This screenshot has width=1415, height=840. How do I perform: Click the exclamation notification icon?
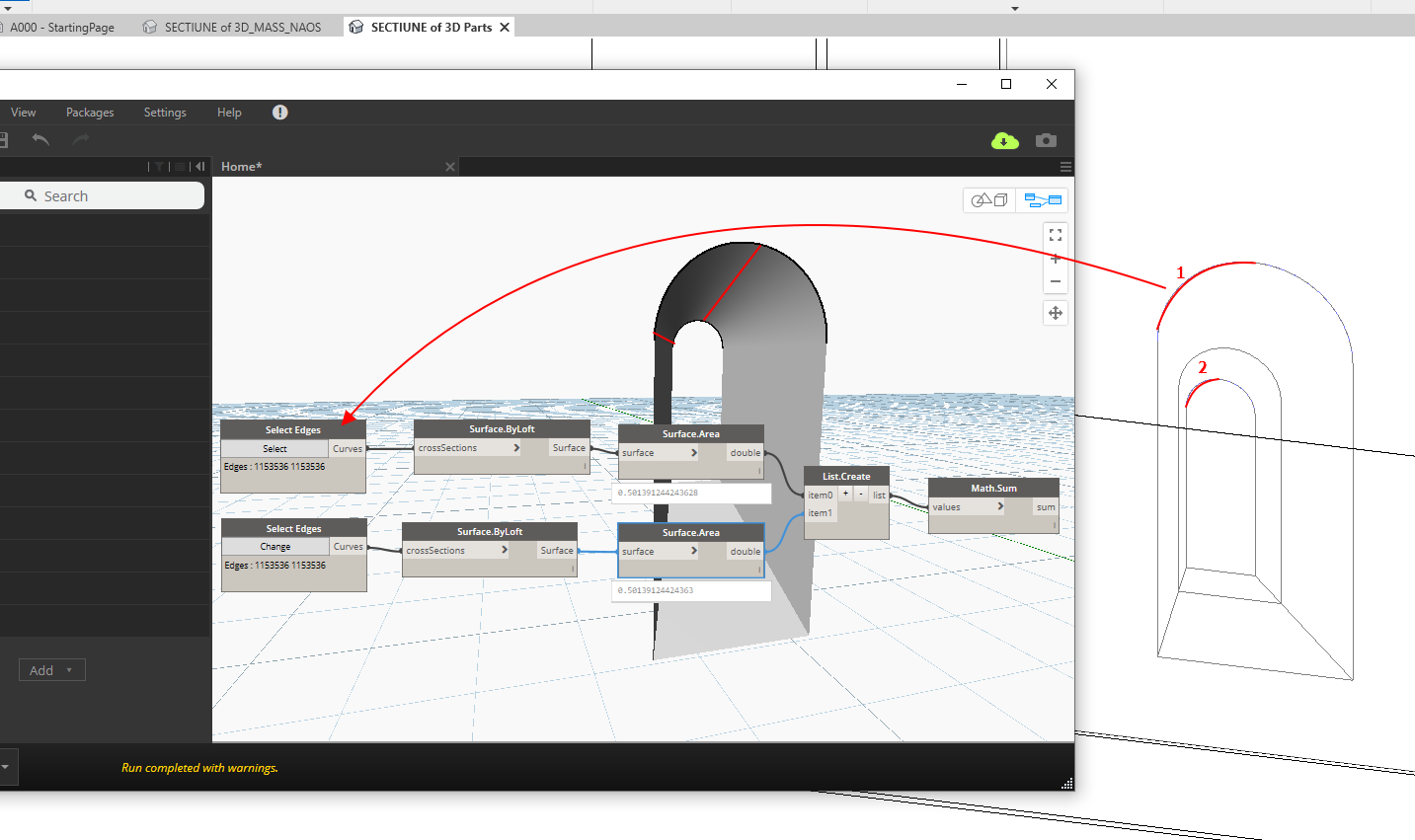(x=280, y=113)
